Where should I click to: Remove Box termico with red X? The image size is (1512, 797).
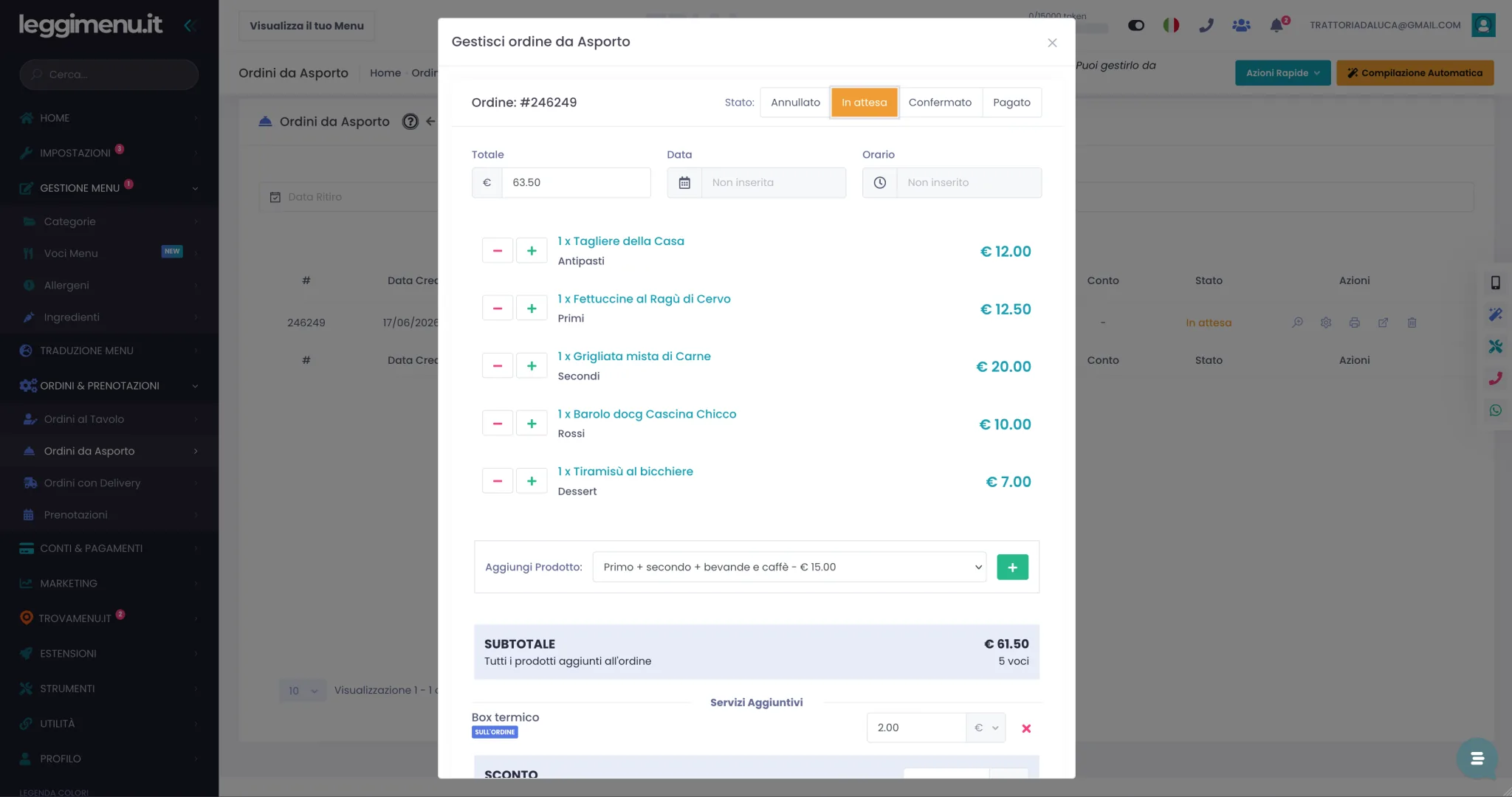pos(1026,728)
